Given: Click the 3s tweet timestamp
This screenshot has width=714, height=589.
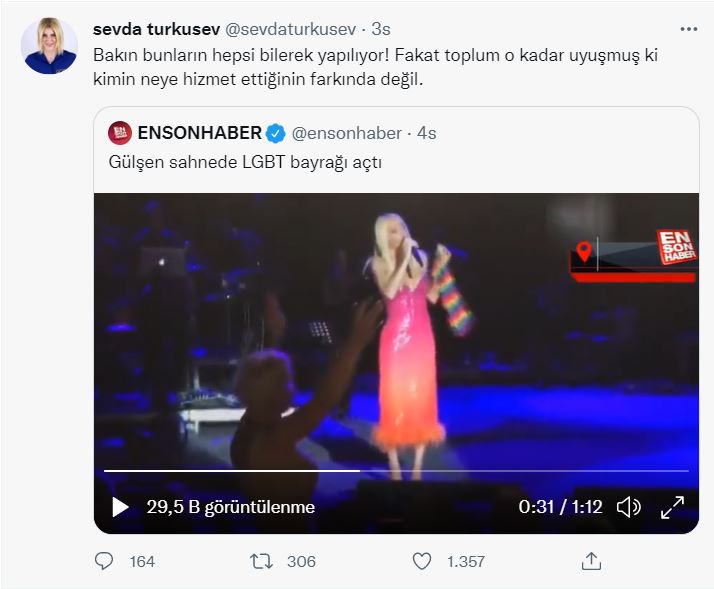Looking at the screenshot, I should (x=381, y=29).
